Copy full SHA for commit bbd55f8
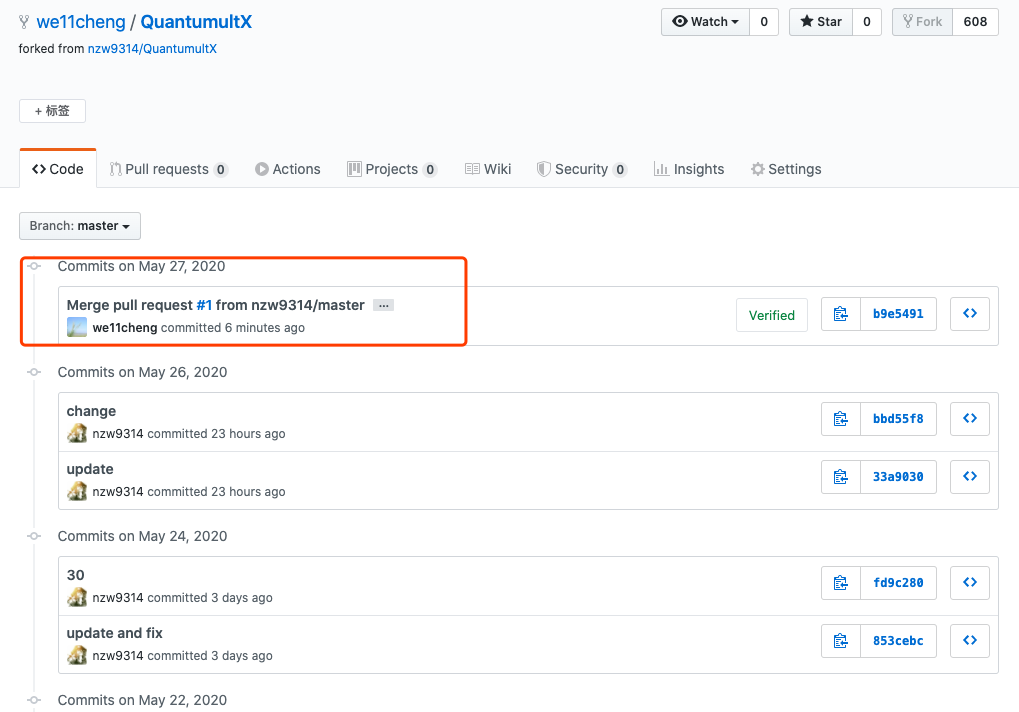This screenshot has width=1019, height=712. [x=840, y=419]
